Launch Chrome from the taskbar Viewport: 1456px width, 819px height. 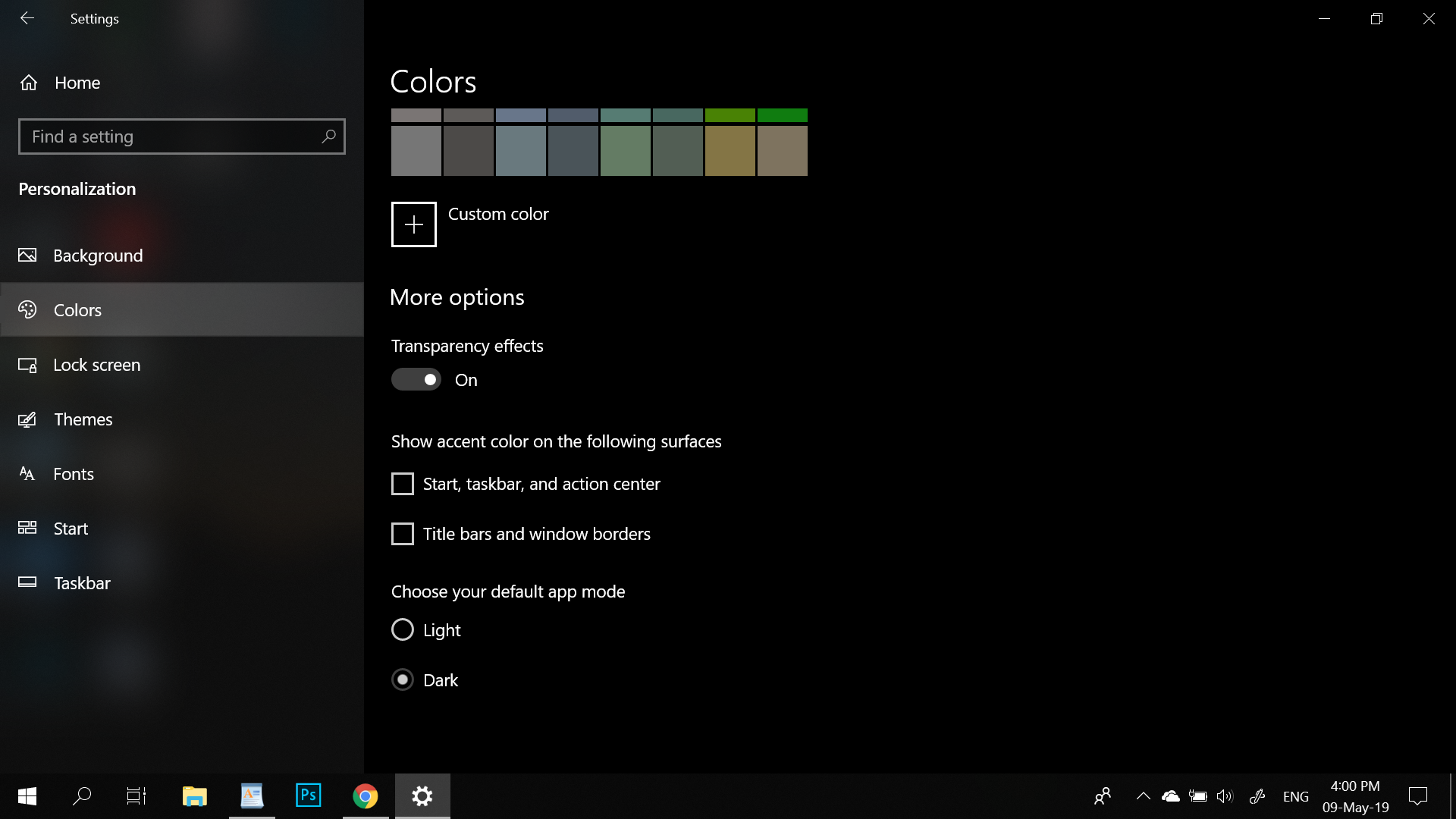pyautogui.click(x=366, y=796)
